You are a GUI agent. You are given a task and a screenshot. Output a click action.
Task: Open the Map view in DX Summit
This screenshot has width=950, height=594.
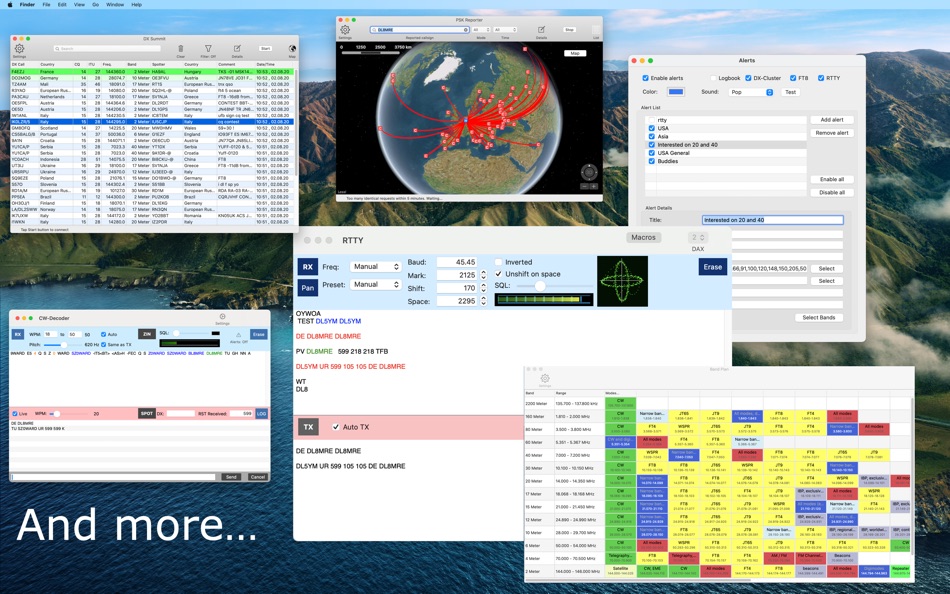(290, 48)
